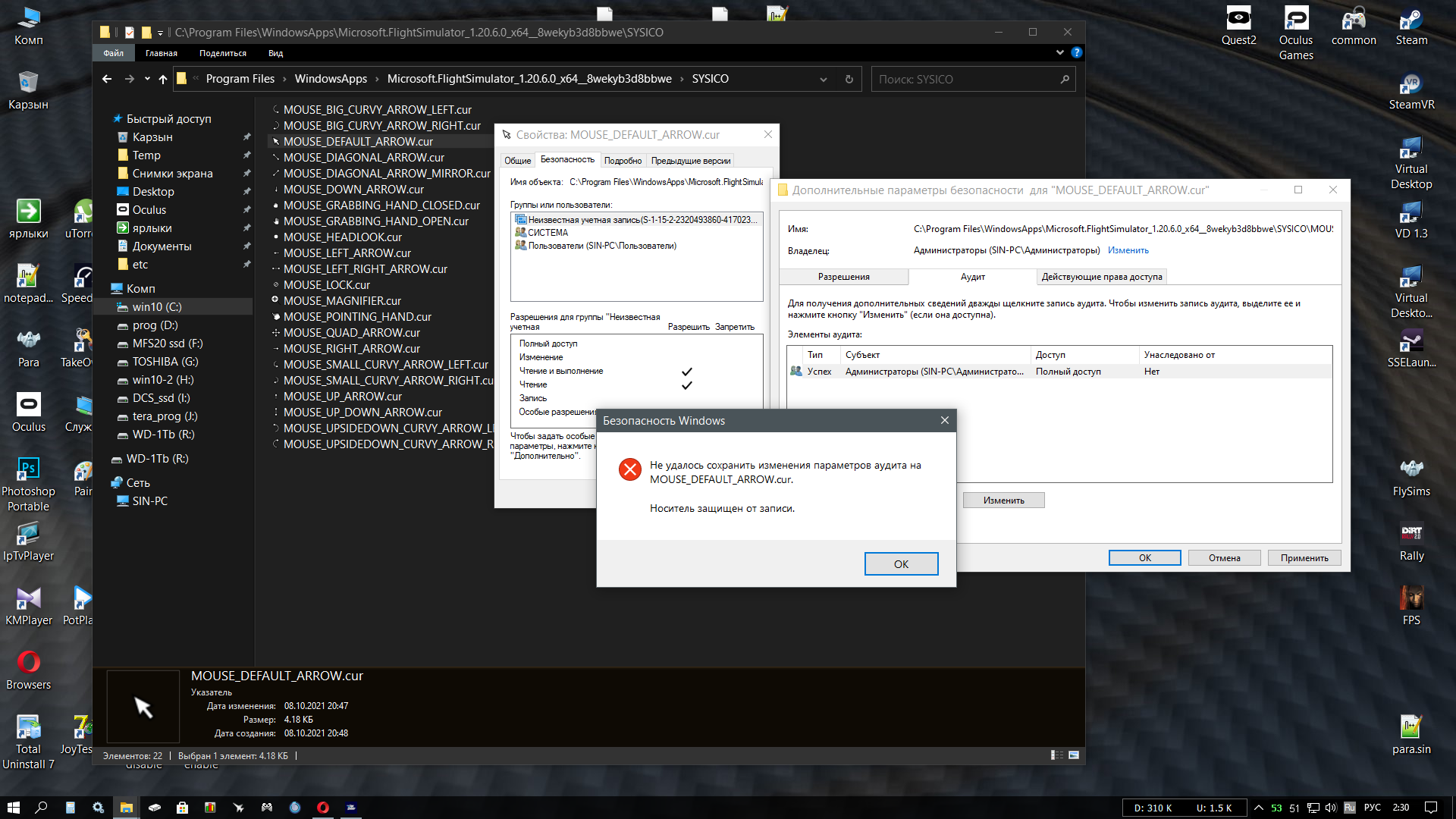The width and height of the screenshot is (1456, 819).
Task: Click the Изменить owner link
Action: (1128, 250)
